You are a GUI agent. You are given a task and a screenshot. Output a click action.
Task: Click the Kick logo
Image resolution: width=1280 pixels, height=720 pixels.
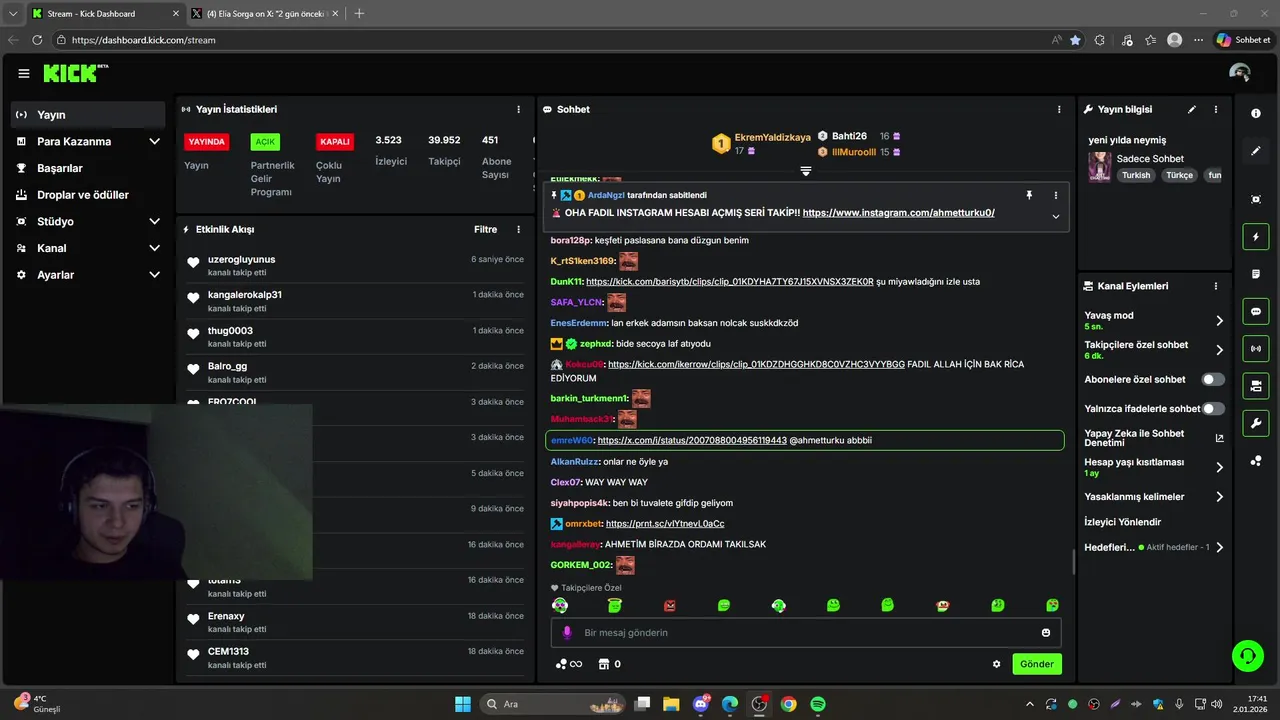76,73
